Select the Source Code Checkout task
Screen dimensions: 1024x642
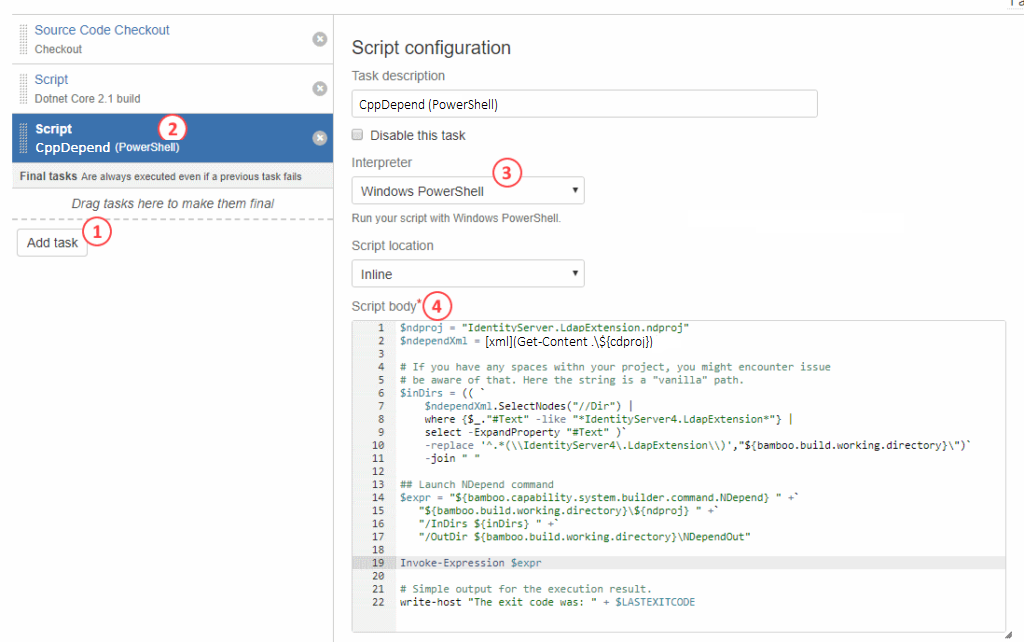click(102, 30)
